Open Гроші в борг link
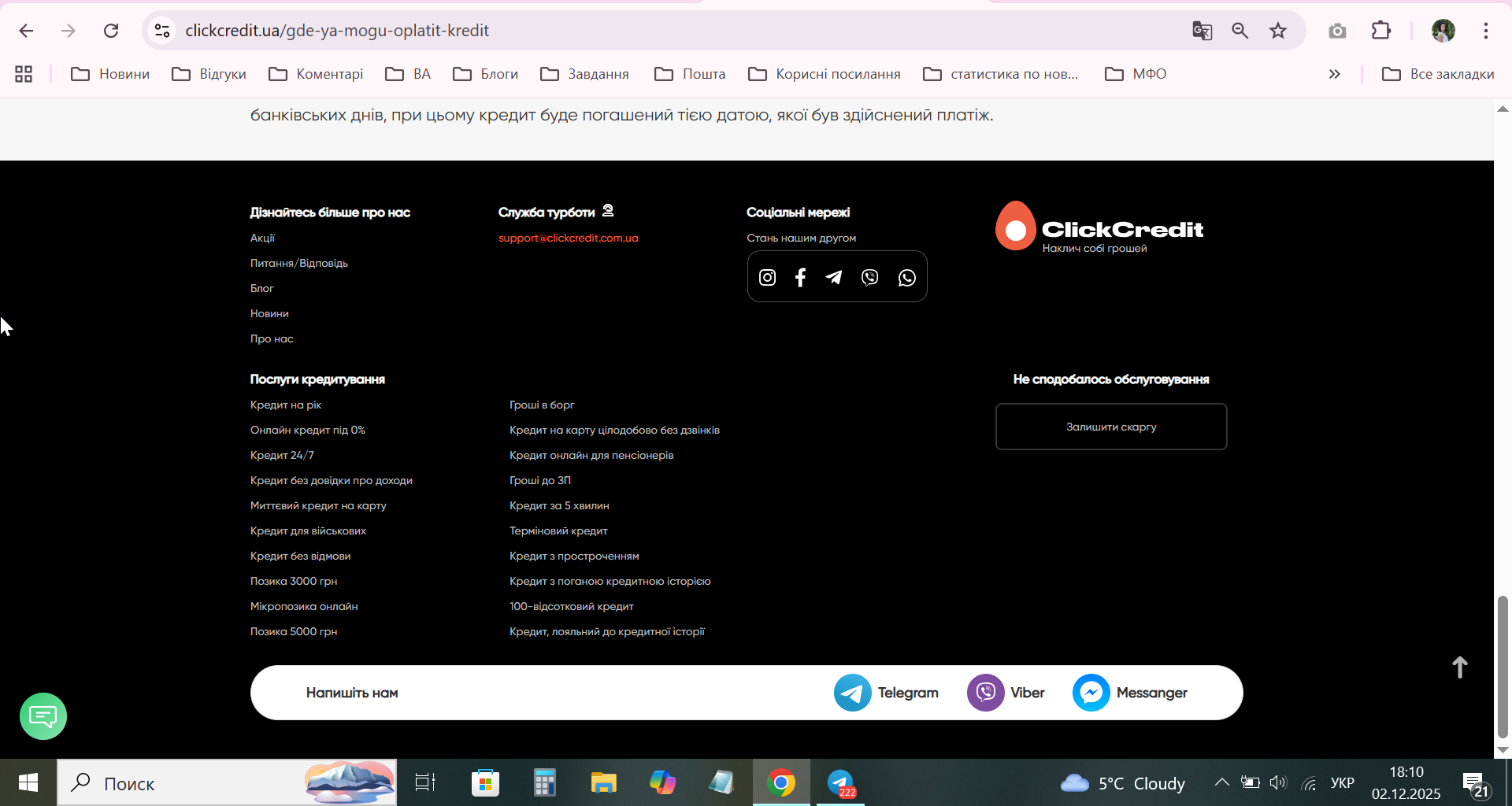 point(542,405)
